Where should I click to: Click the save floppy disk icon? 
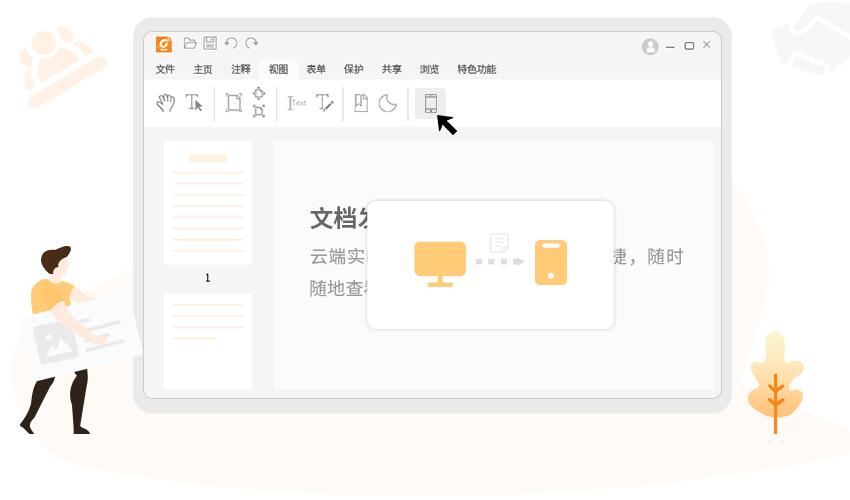210,43
